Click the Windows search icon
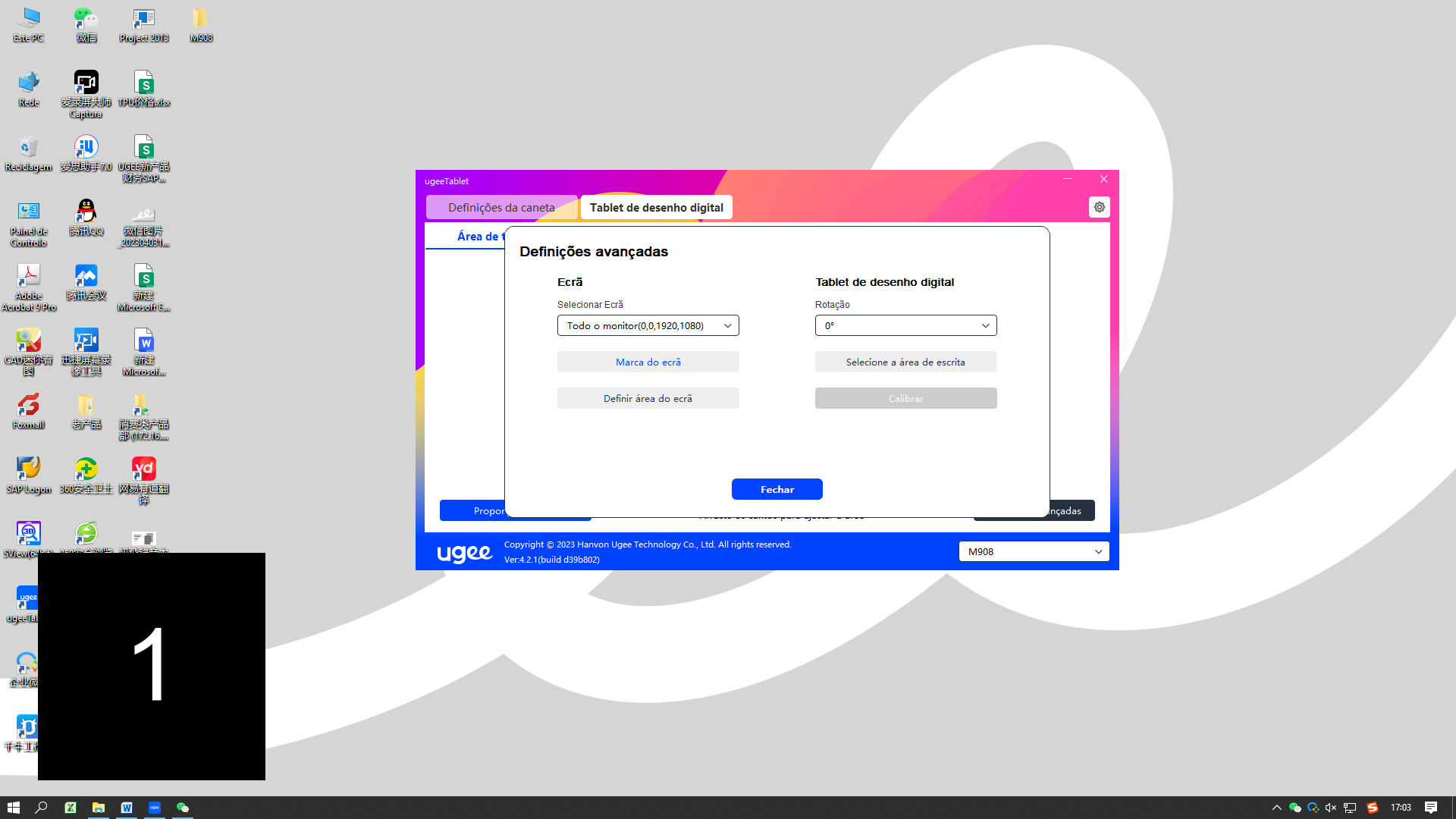Screen dimensions: 1456x819 click(x=42, y=808)
